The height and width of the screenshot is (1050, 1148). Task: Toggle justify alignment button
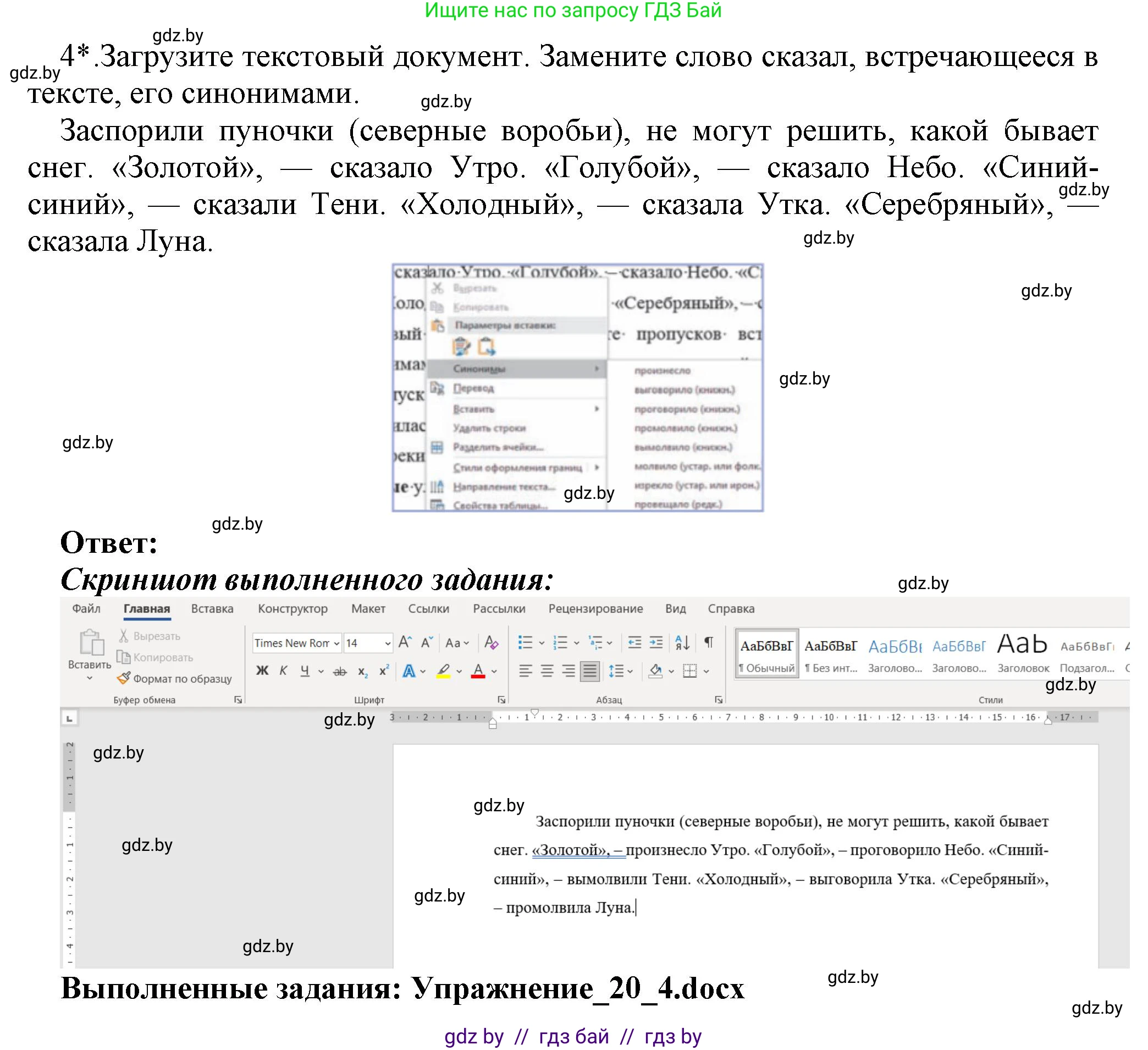click(589, 671)
